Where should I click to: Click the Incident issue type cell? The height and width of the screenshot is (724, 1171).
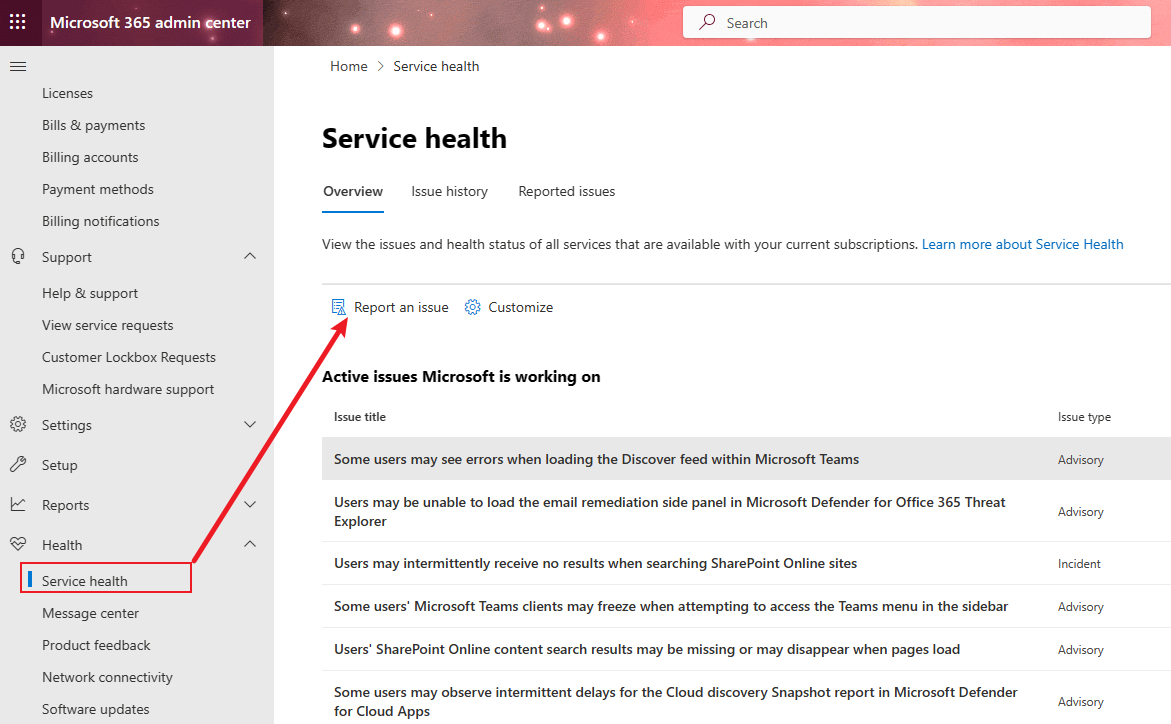[1079, 563]
